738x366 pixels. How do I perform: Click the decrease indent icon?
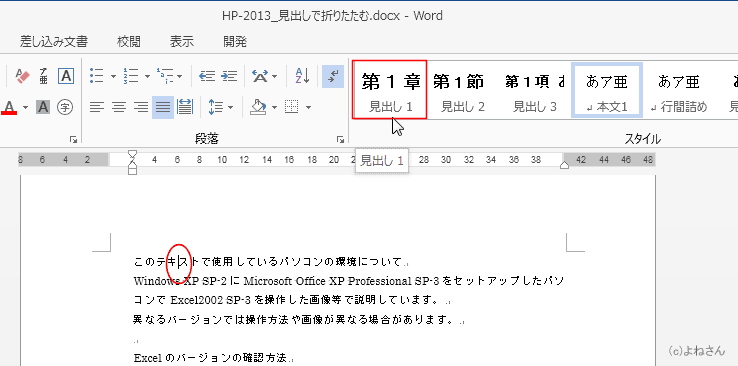207,76
